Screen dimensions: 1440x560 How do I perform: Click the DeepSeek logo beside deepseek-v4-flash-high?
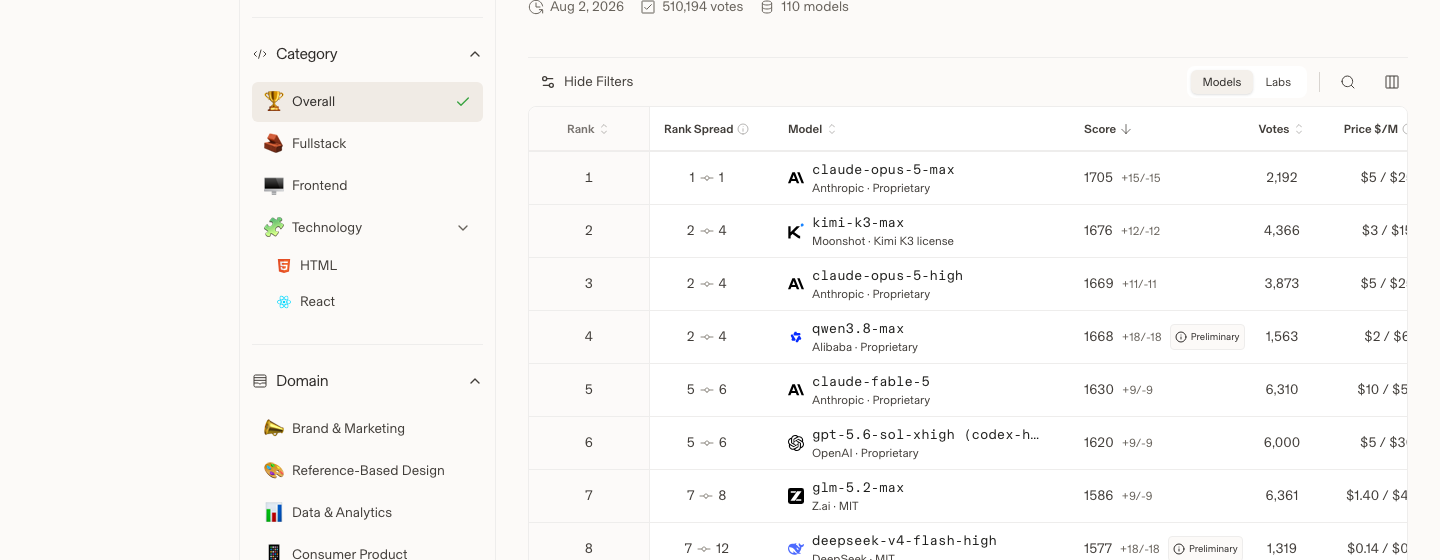pyautogui.click(x=796, y=549)
